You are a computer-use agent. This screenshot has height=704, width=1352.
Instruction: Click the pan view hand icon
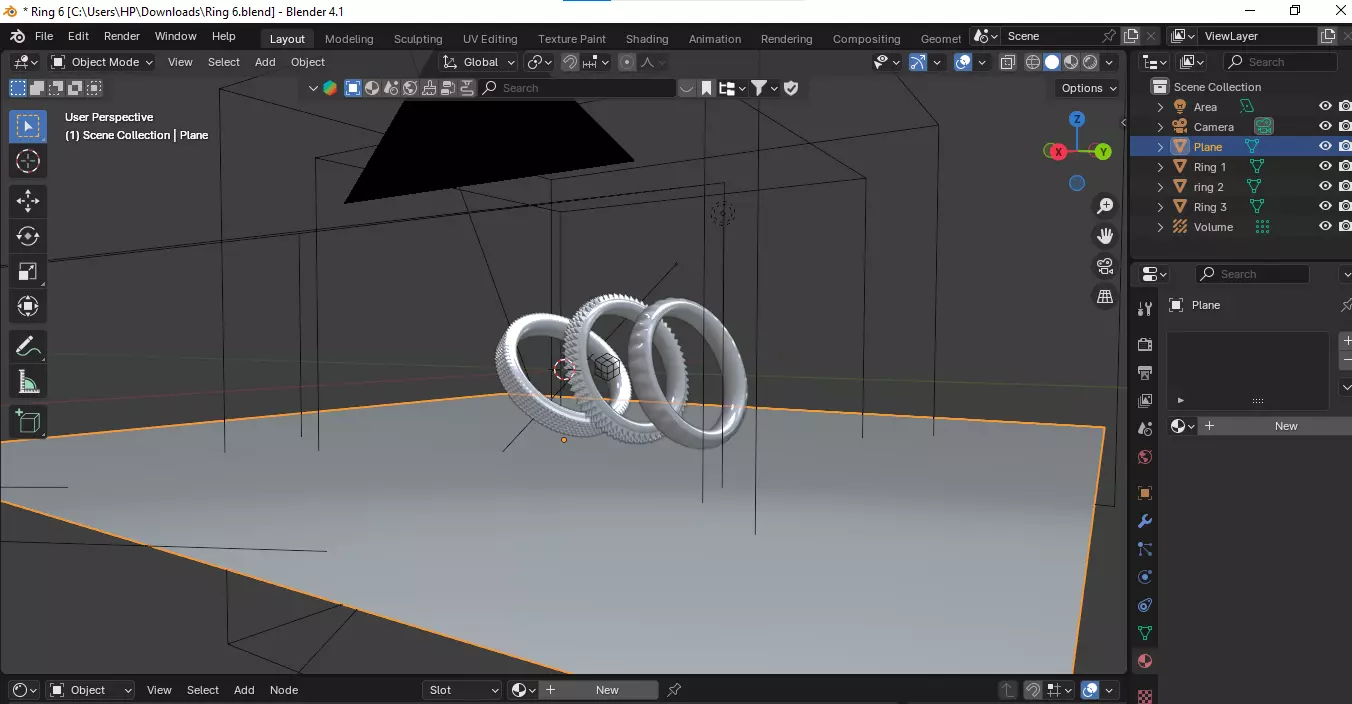pyautogui.click(x=1105, y=236)
